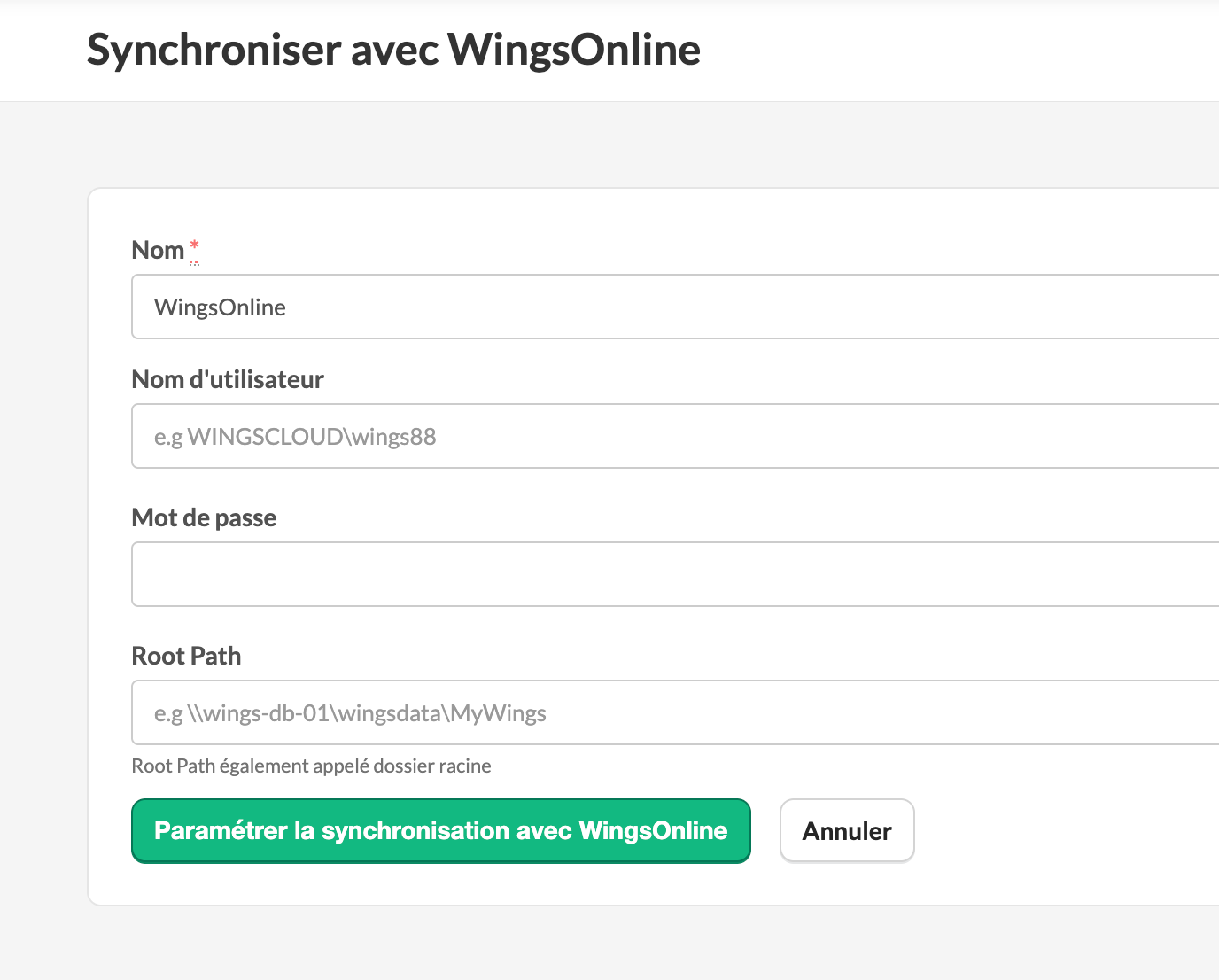Click the 'Nom d'utilisateur' label

[x=228, y=379]
